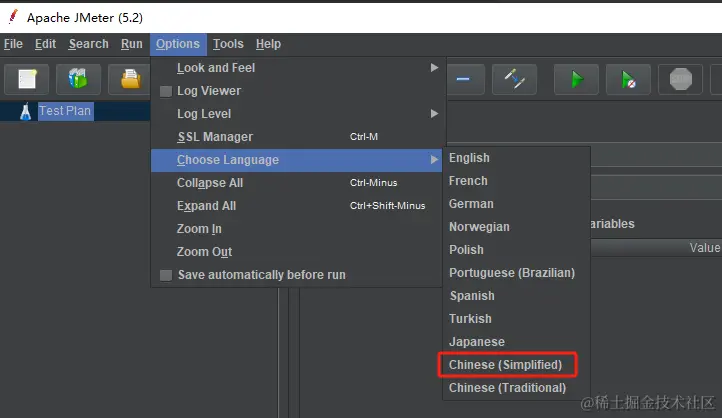Viewport: 722px width, 418px height.
Task: Click the gray Stop octagon icon
Action: pos(681,79)
